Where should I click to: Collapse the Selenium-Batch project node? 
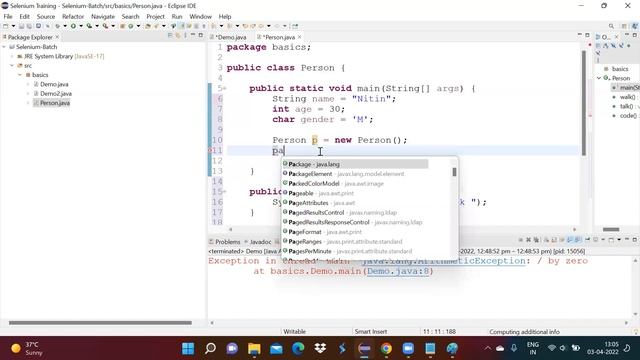click(x=4, y=47)
